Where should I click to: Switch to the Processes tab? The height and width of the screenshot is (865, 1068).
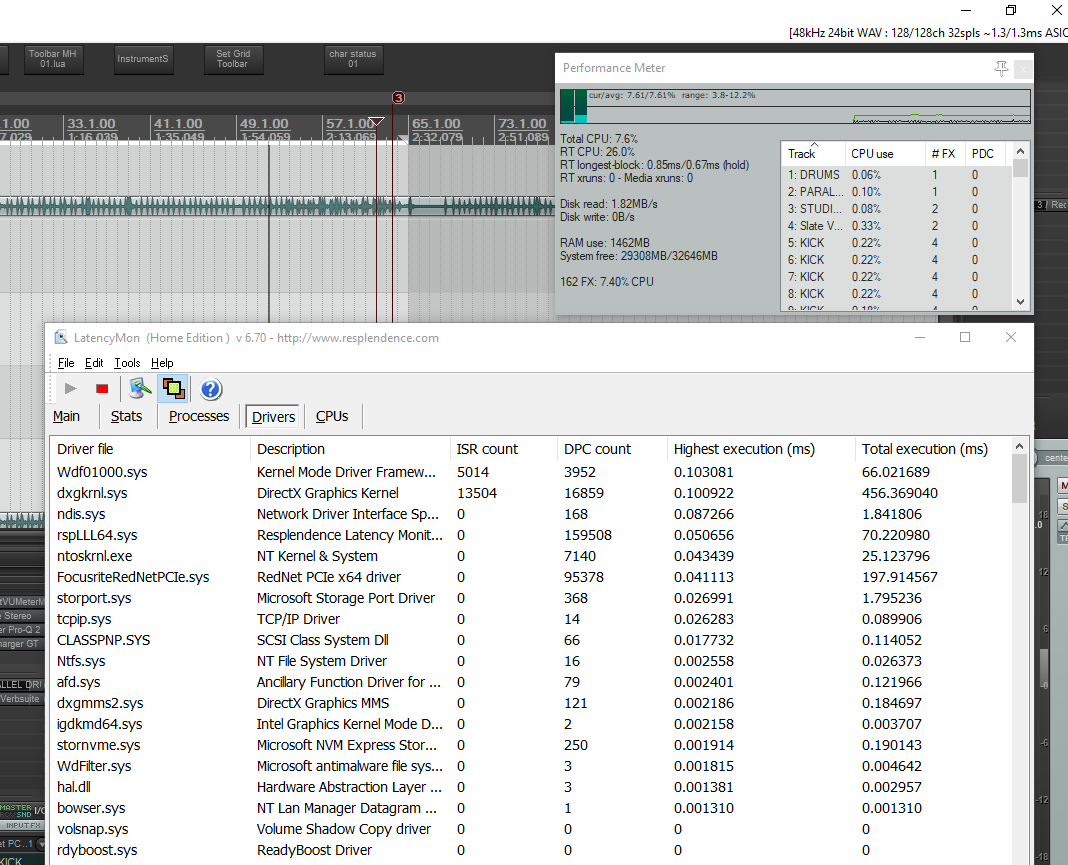[199, 416]
